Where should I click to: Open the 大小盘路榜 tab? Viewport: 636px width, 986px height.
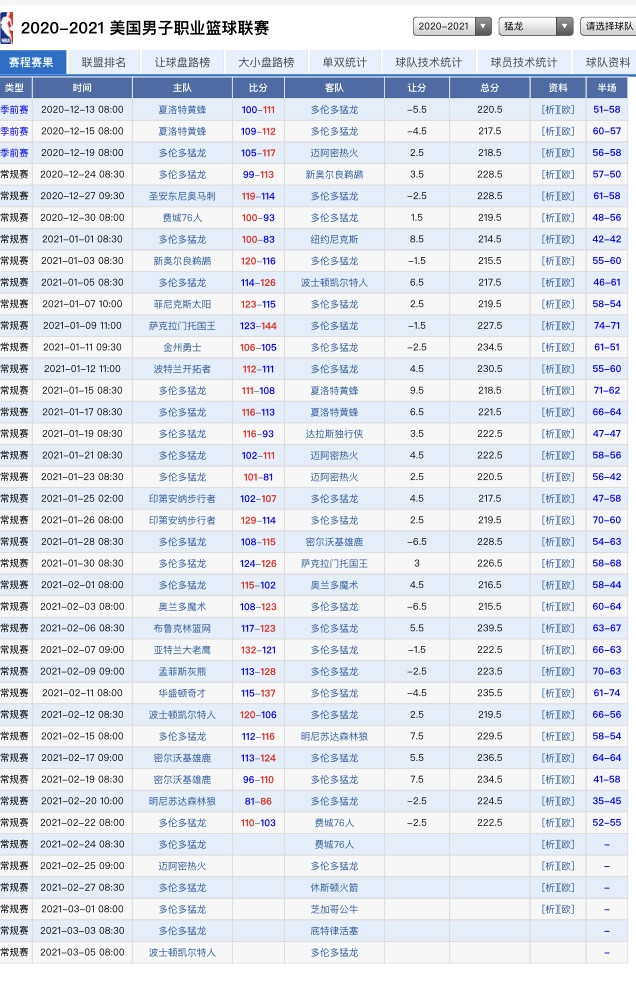[266, 62]
